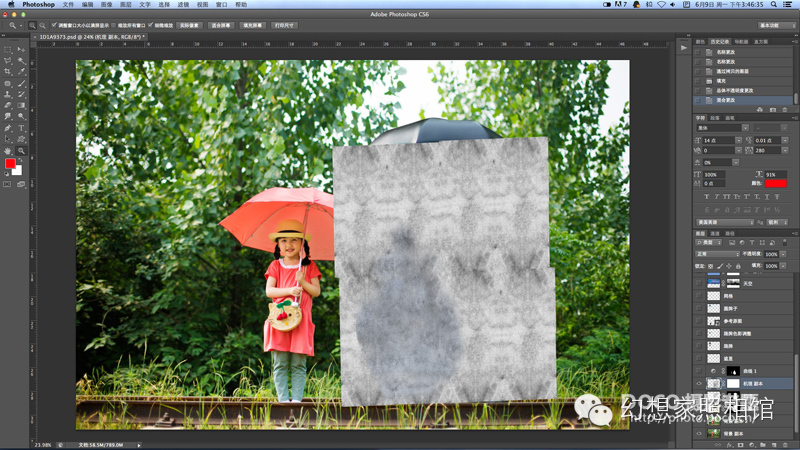The image size is (800, 450).
Task: Open layer fill 100% dropdown arrow
Action: pos(783,266)
